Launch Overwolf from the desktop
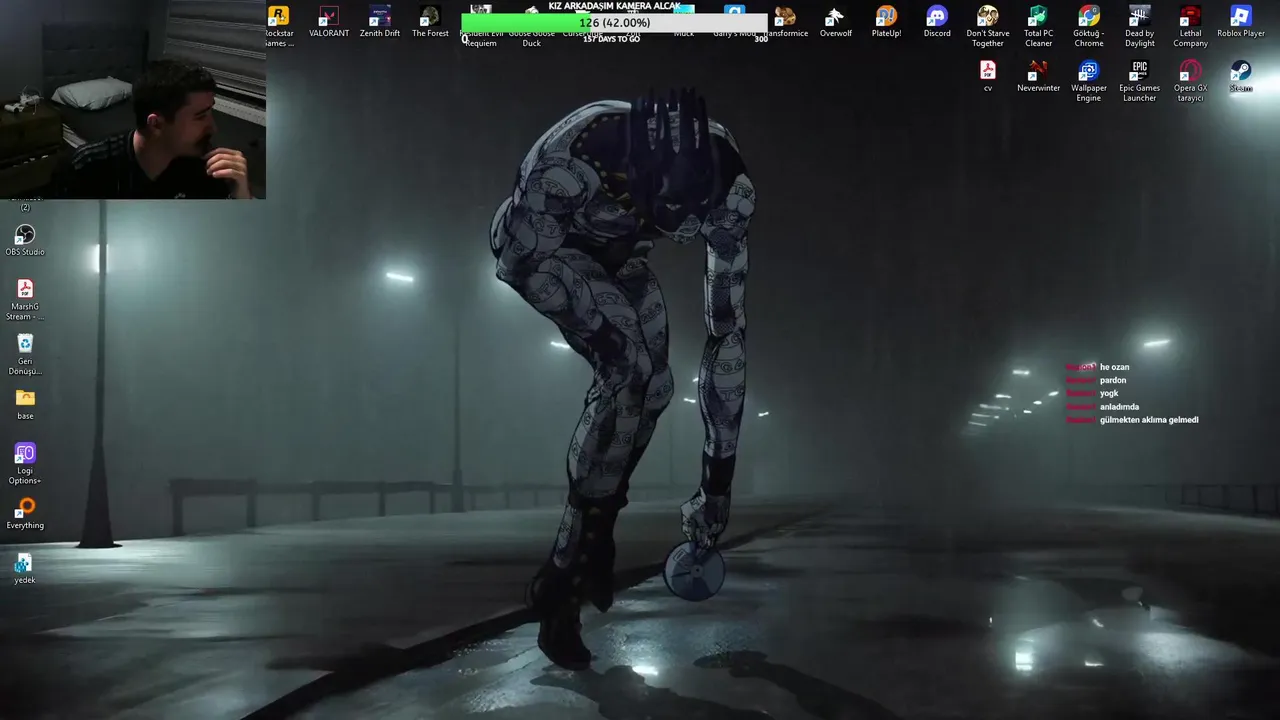Viewport: 1280px width, 720px height. [836, 22]
